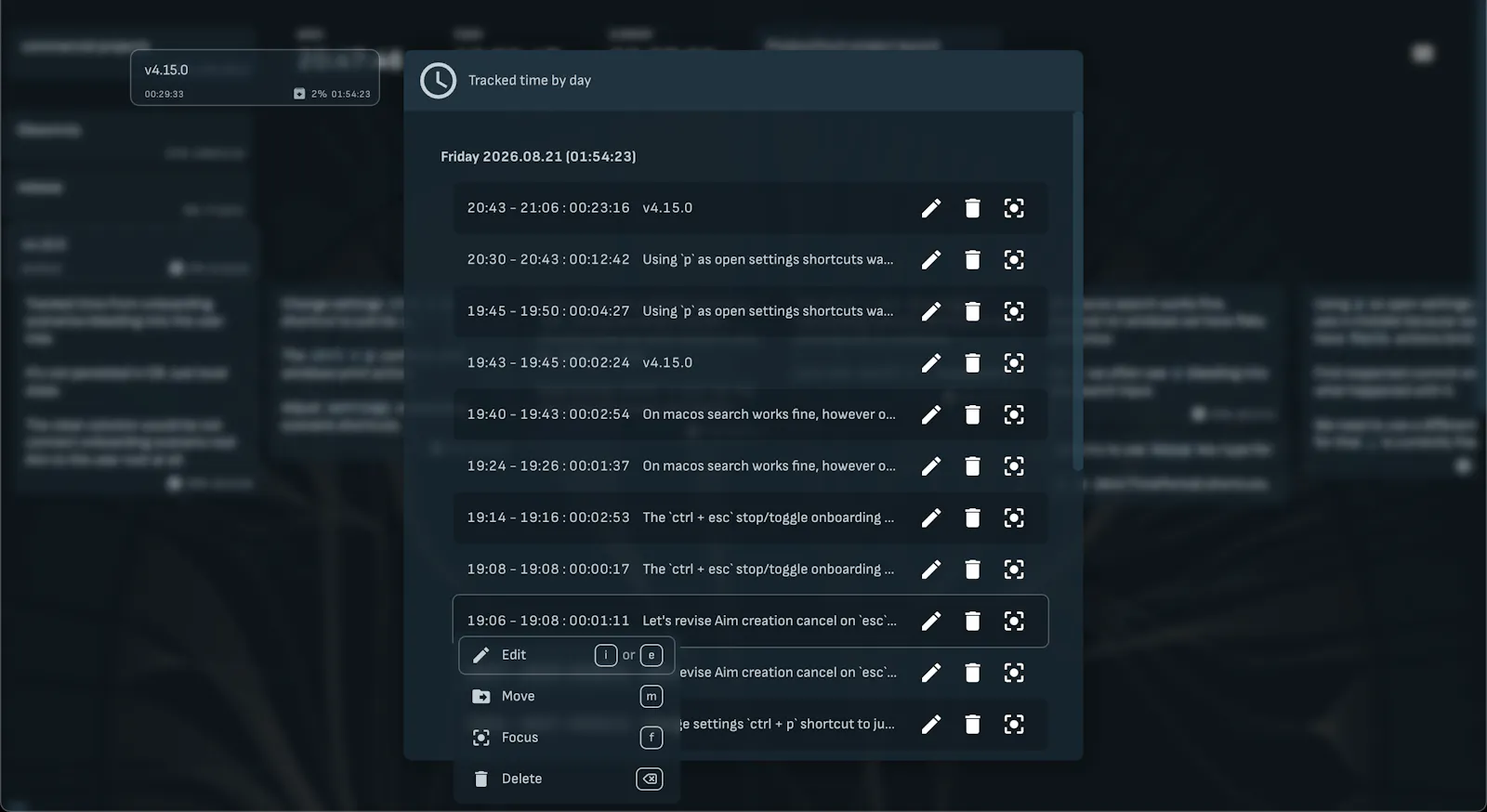
Task: Focus the selected 19:06 - 19:08 entry
Action: (x=1014, y=621)
